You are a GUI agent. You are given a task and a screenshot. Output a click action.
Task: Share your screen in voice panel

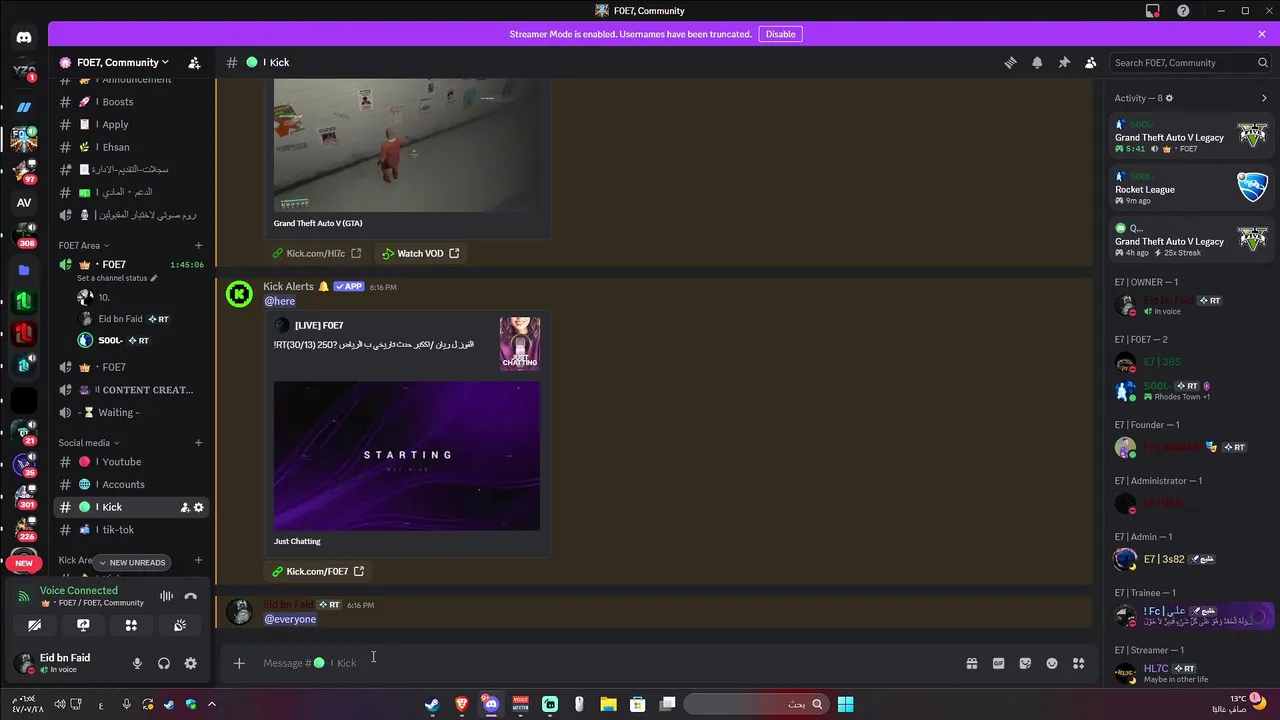[x=83, y=625]
